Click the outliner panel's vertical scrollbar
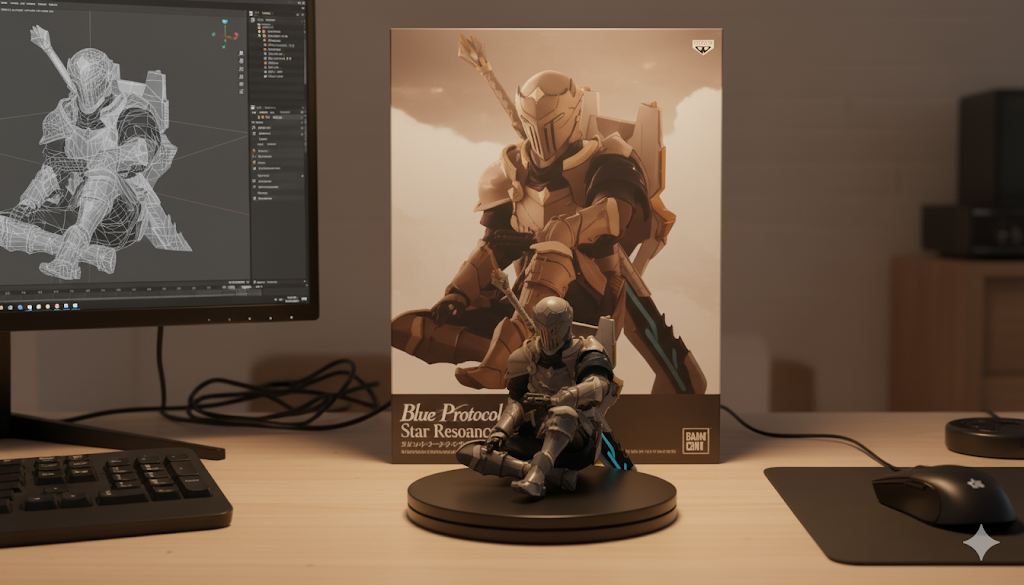 [x=305, y=60]
